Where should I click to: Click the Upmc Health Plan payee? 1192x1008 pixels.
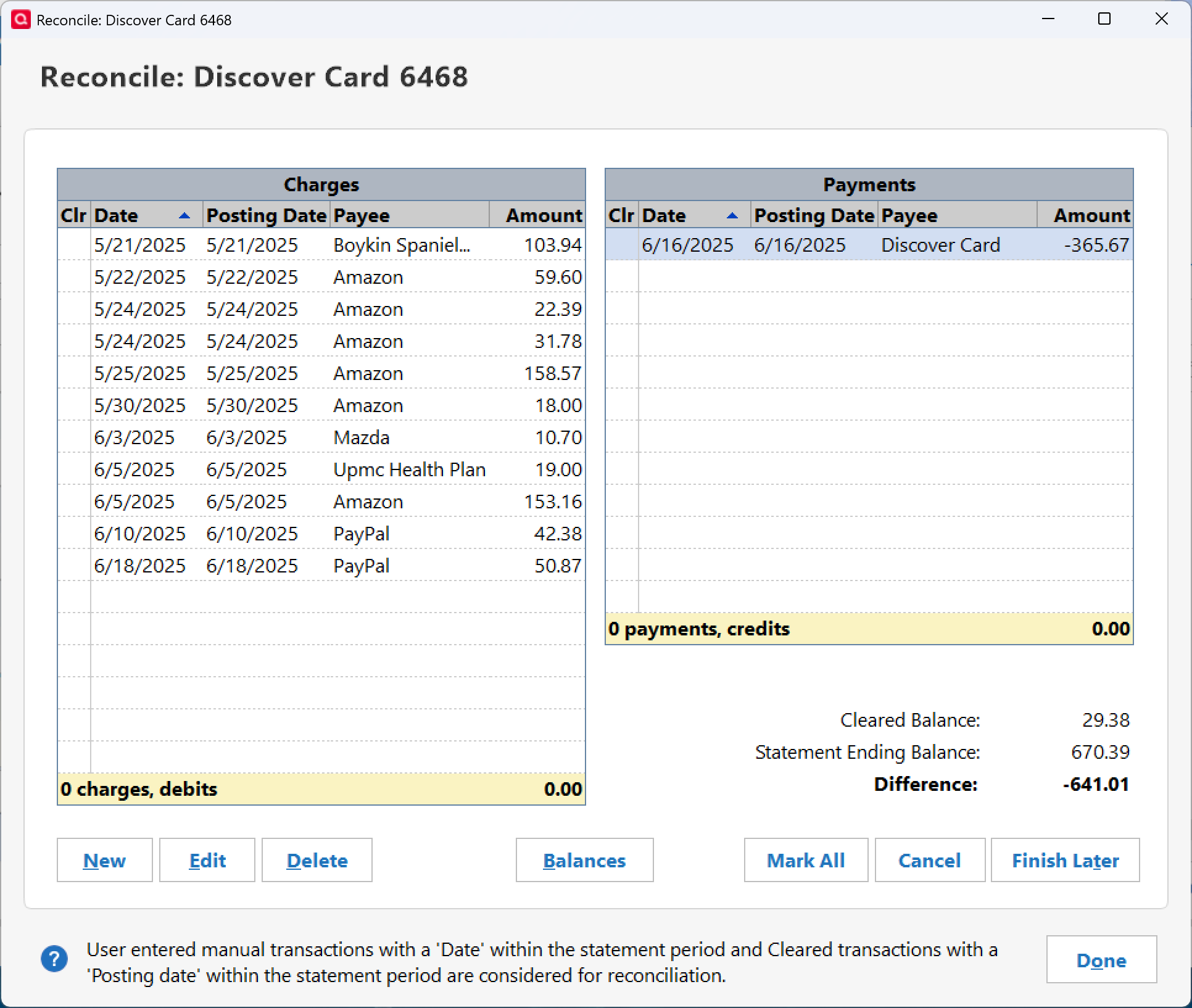tap(410, 469)
